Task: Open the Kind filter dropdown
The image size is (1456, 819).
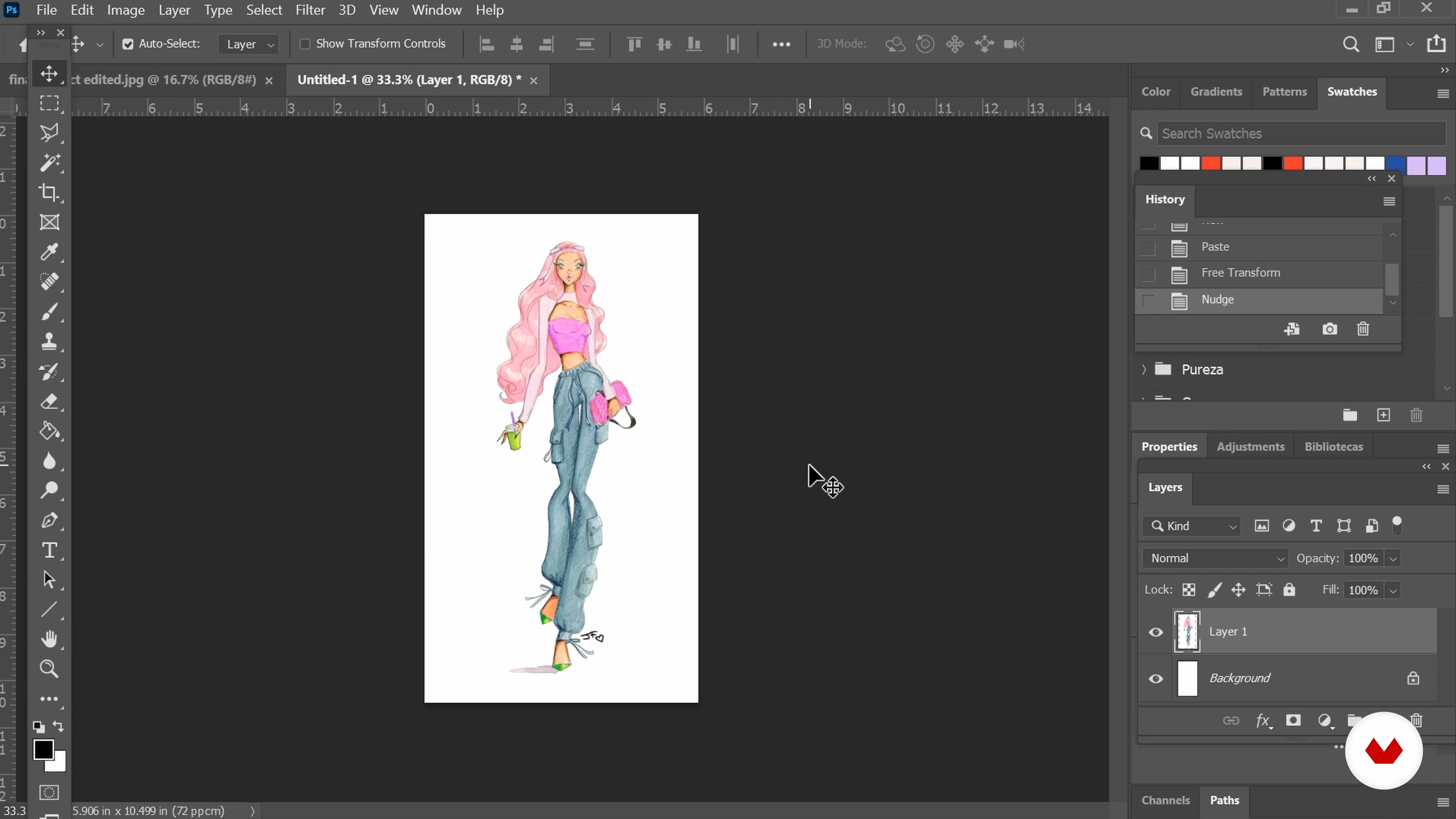Action: coord(1191,526)
